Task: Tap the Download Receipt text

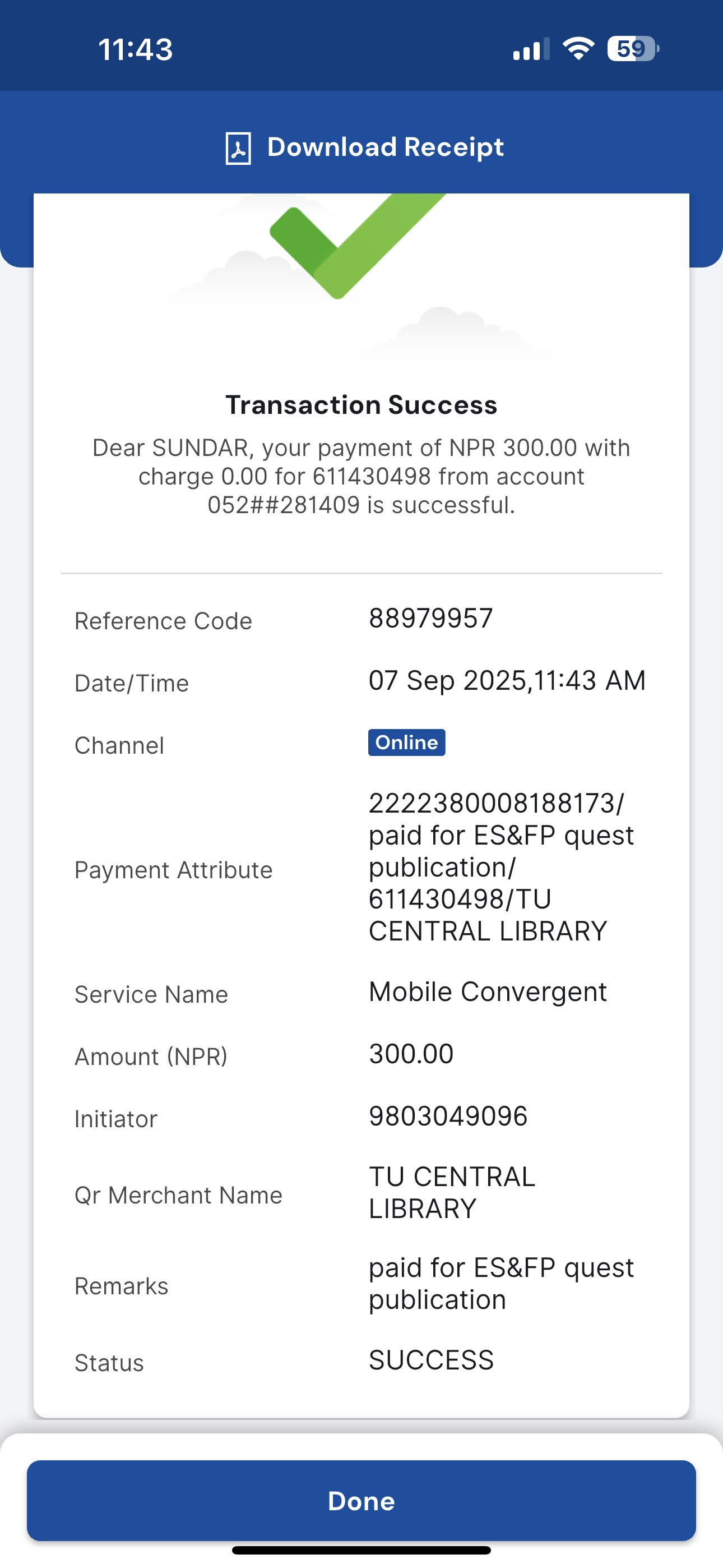Action: pyautogui.click(x=385, y=147)
